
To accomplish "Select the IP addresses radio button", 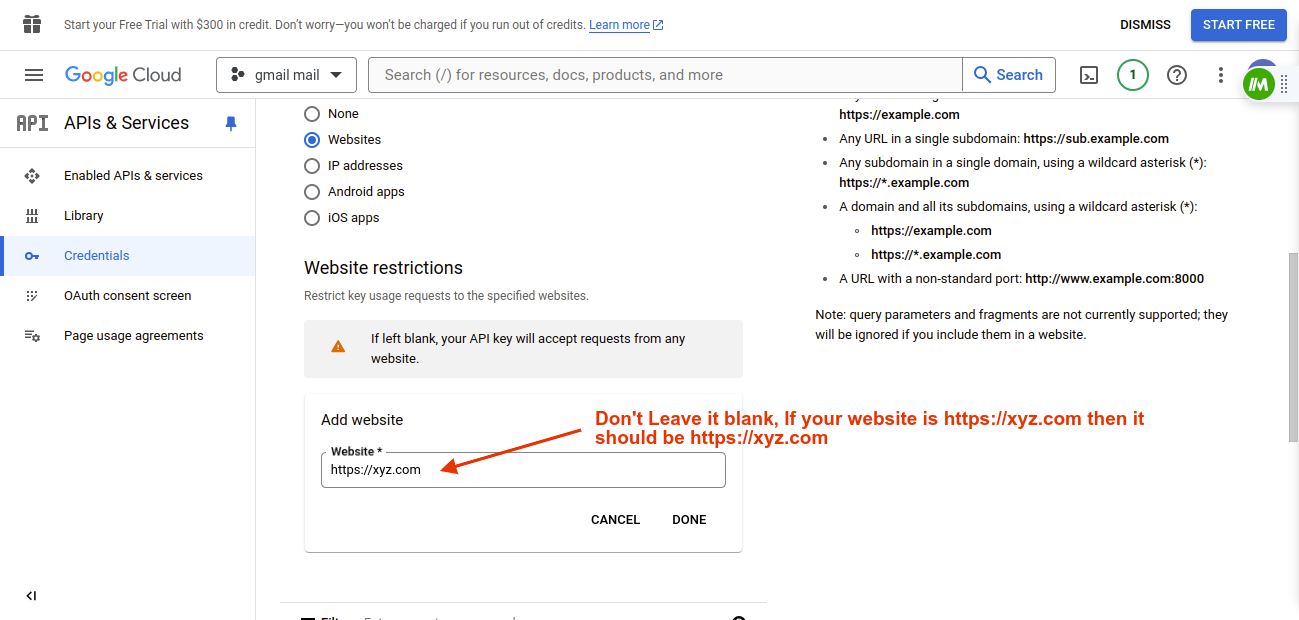I will (312, 166).
